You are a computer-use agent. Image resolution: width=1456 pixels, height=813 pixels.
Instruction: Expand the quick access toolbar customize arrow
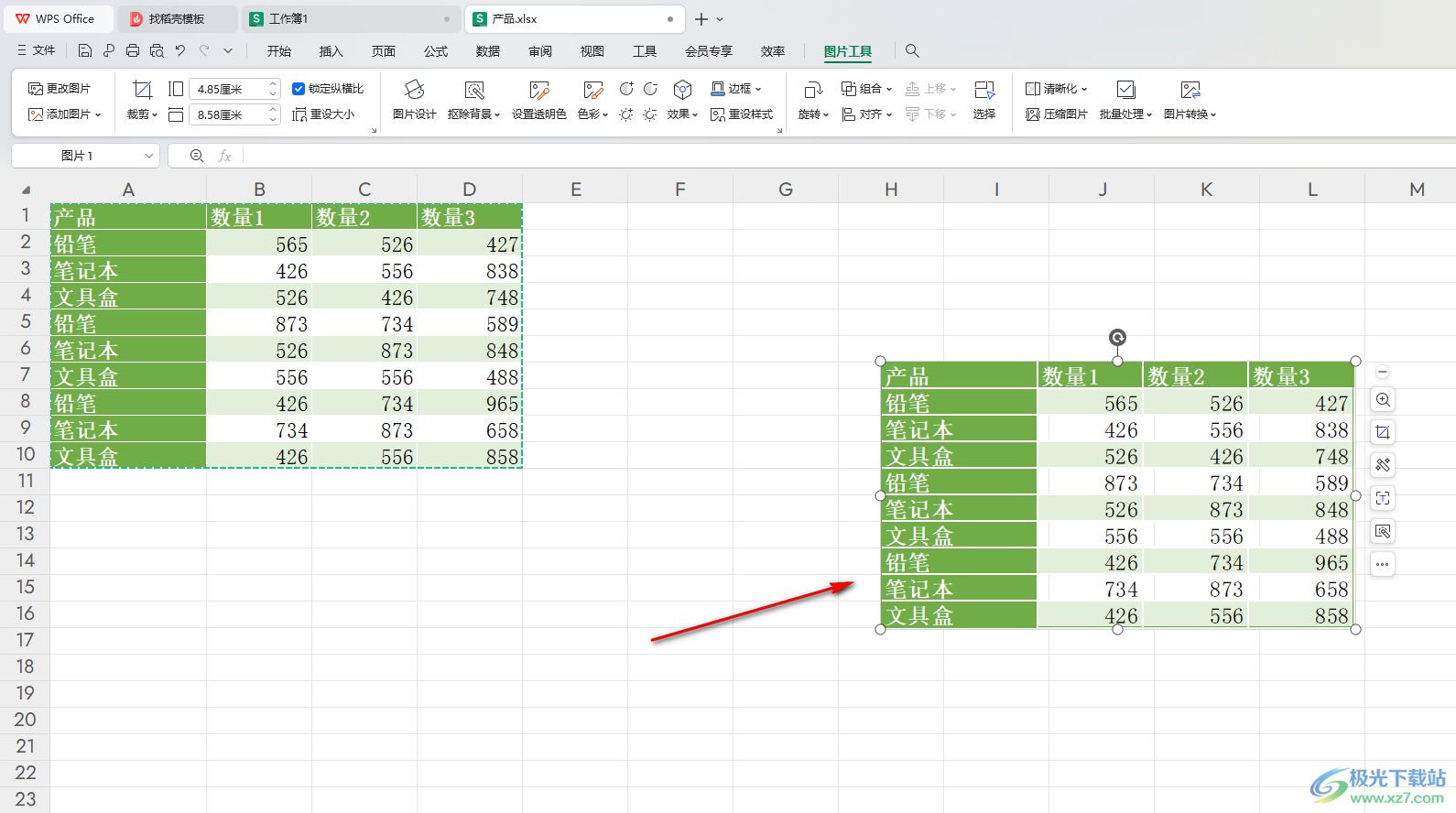coord(228,51)
